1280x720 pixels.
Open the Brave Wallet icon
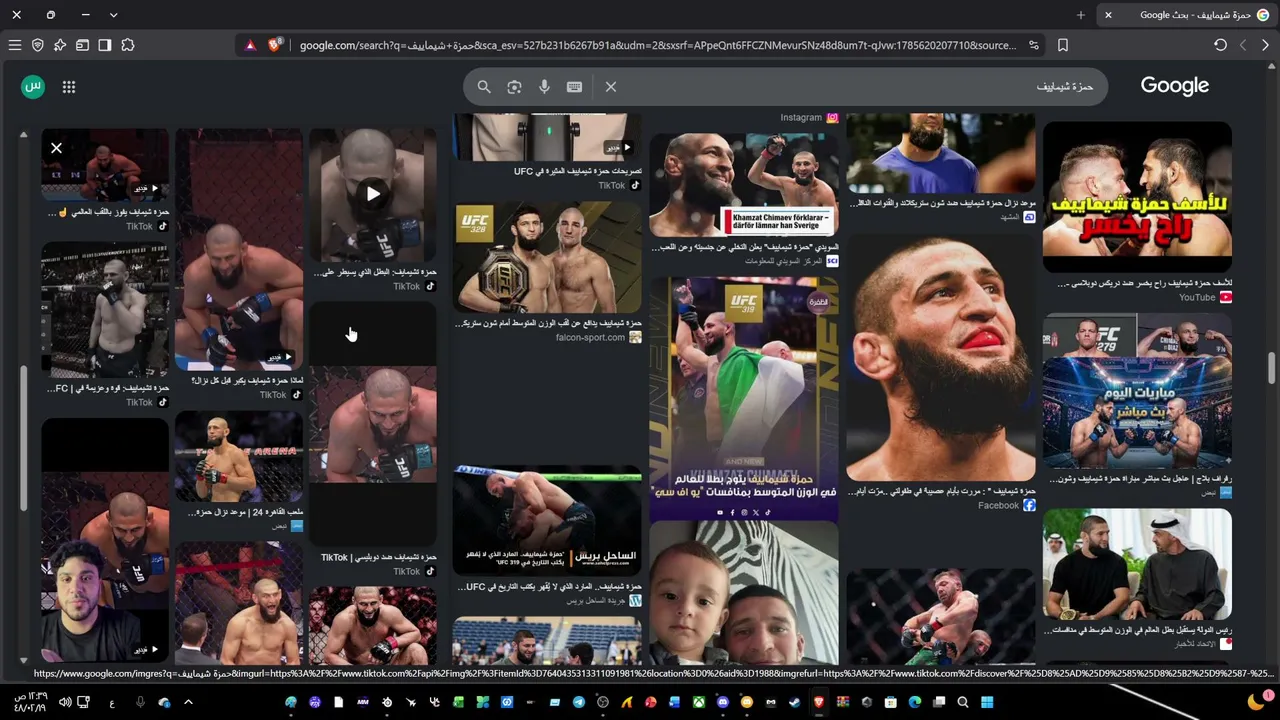click(x=83, y=45)
